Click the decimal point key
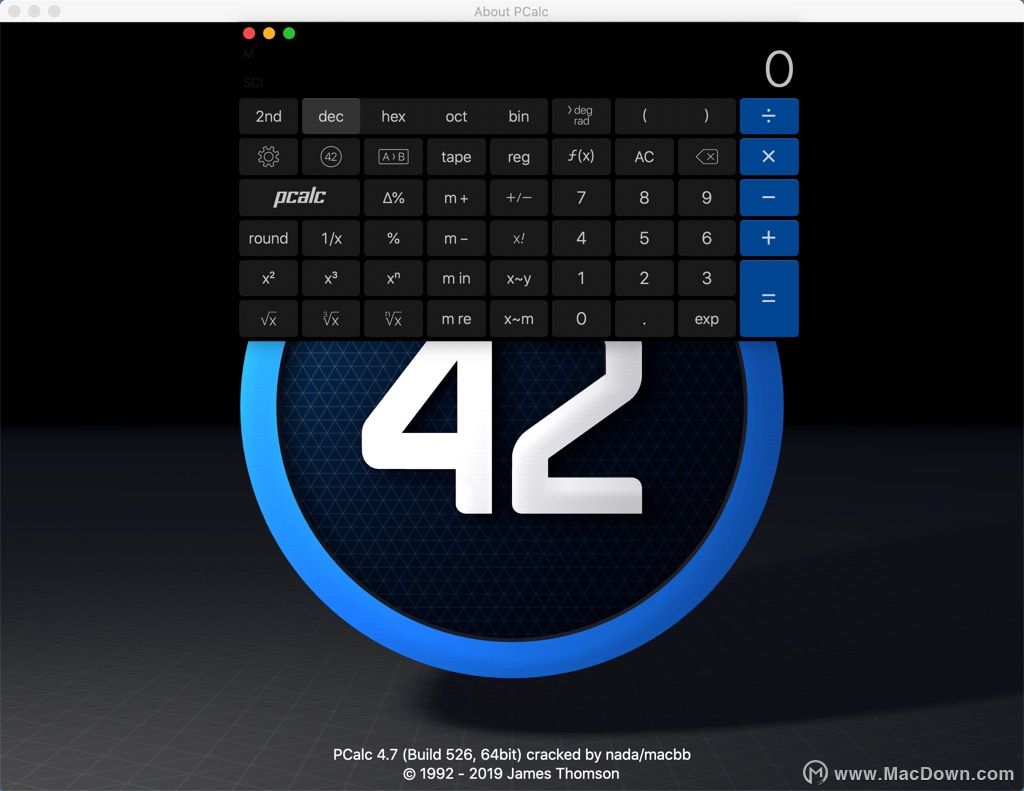The width and height of the screenshot is (1024, 791). pos(644,319)
